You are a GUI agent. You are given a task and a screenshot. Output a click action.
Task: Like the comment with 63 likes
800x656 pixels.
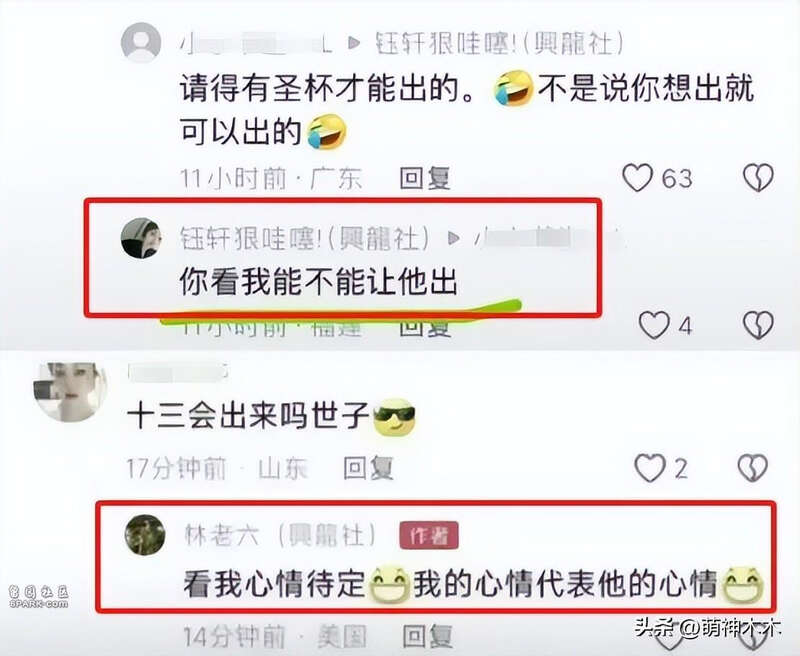click(638, 178)
